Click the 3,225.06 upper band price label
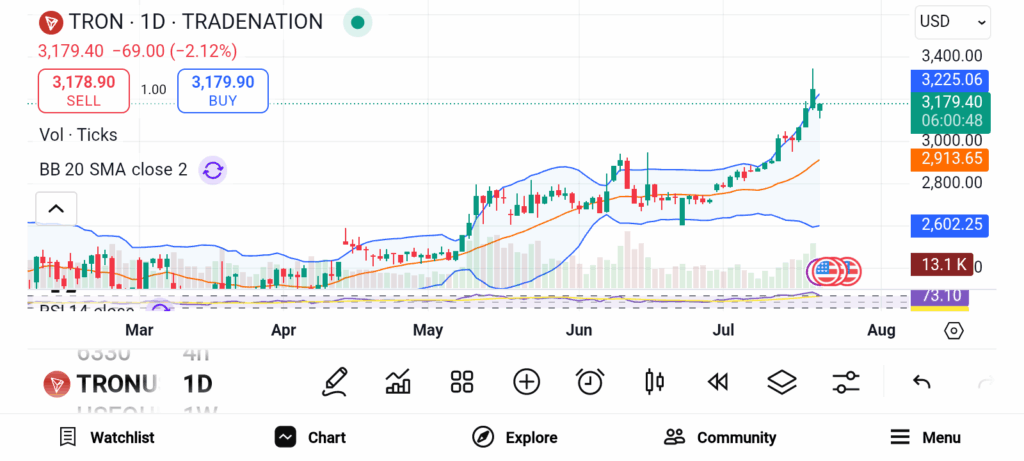Viewport: 1024px width, 461px height. pos(950,80)
